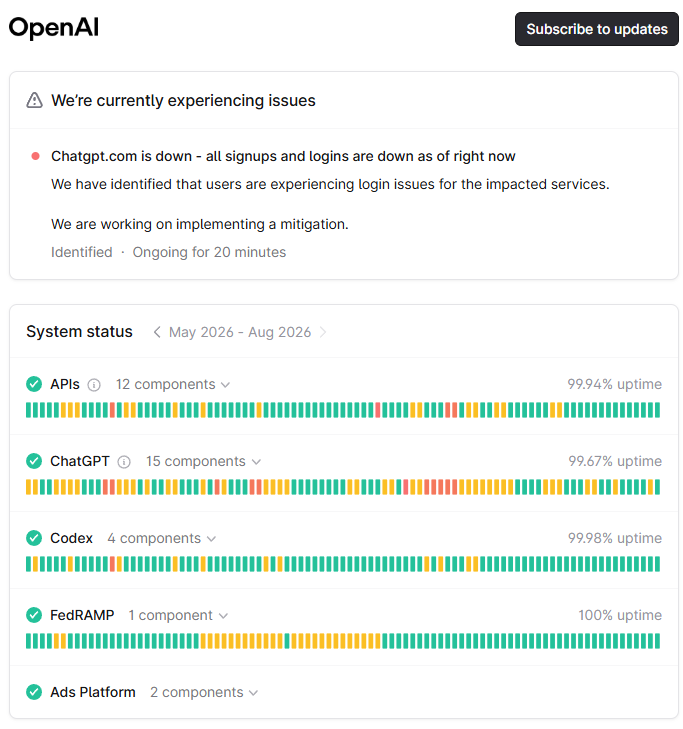This screenshot has width=683, height=729.
Task: Go to previous date range arrow
Action: click(x=157, y=332)
